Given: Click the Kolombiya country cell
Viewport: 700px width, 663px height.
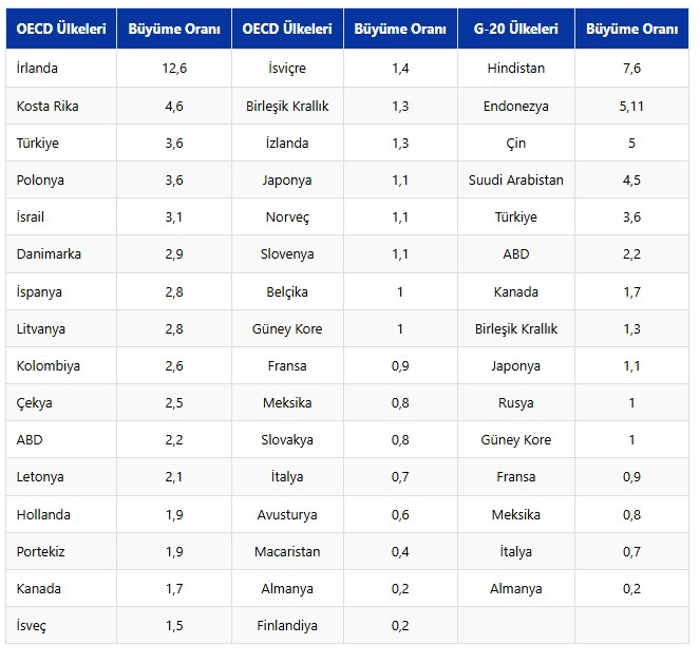Looking at the screenshot, I should [48, 366].
